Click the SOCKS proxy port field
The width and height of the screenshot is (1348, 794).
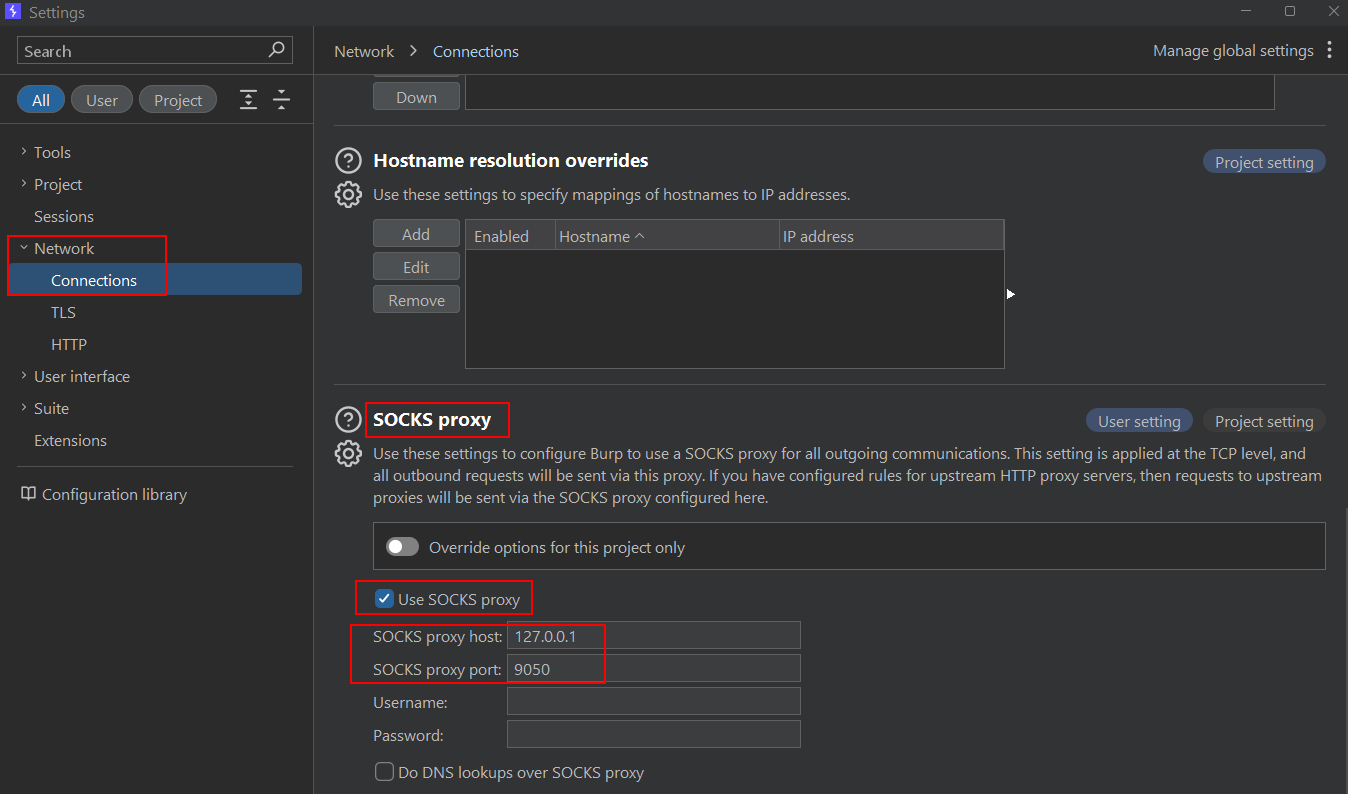click(x=654, y=668)
